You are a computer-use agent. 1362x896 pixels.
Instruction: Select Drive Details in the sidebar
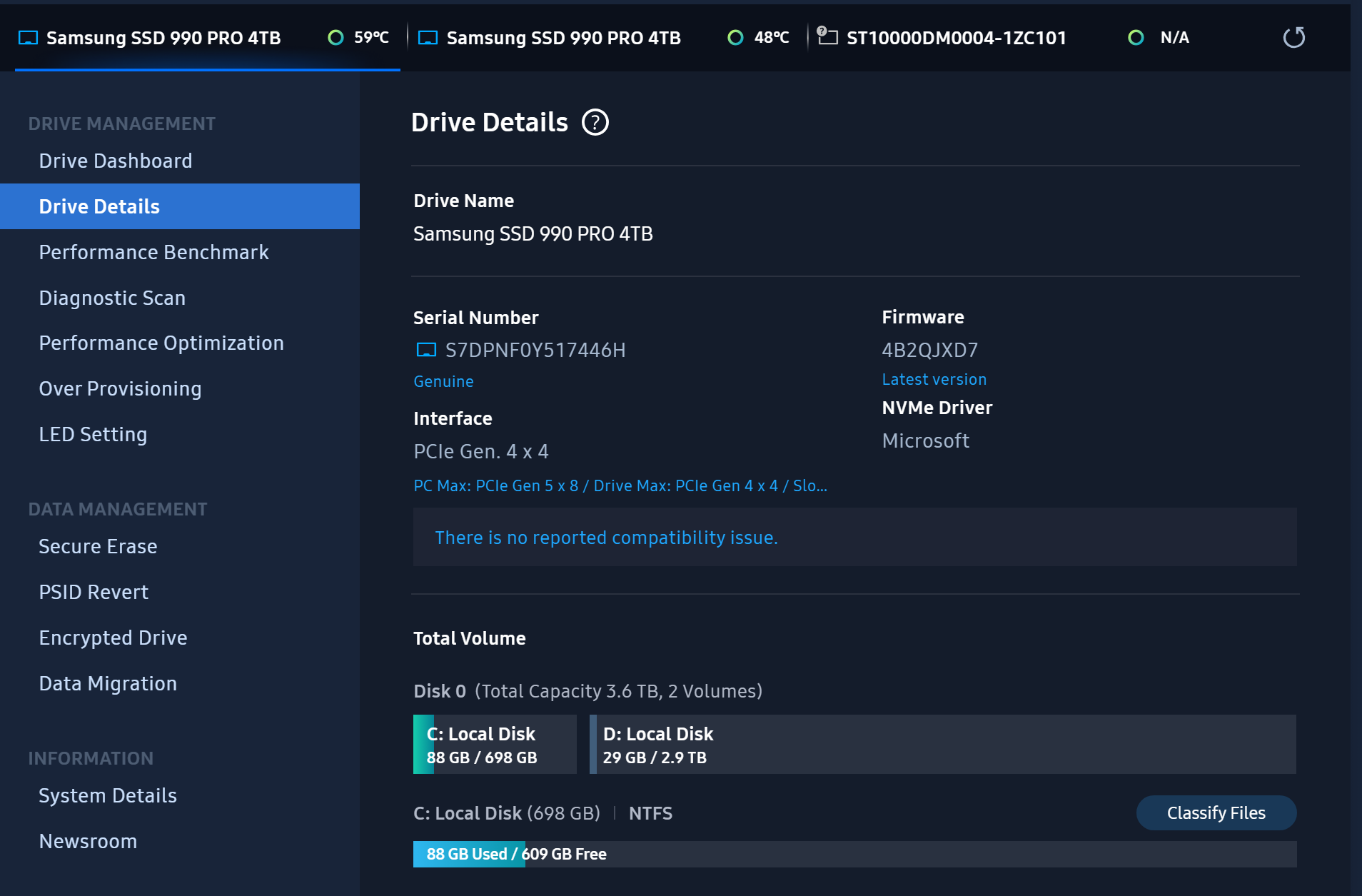[x=180, y=206]
